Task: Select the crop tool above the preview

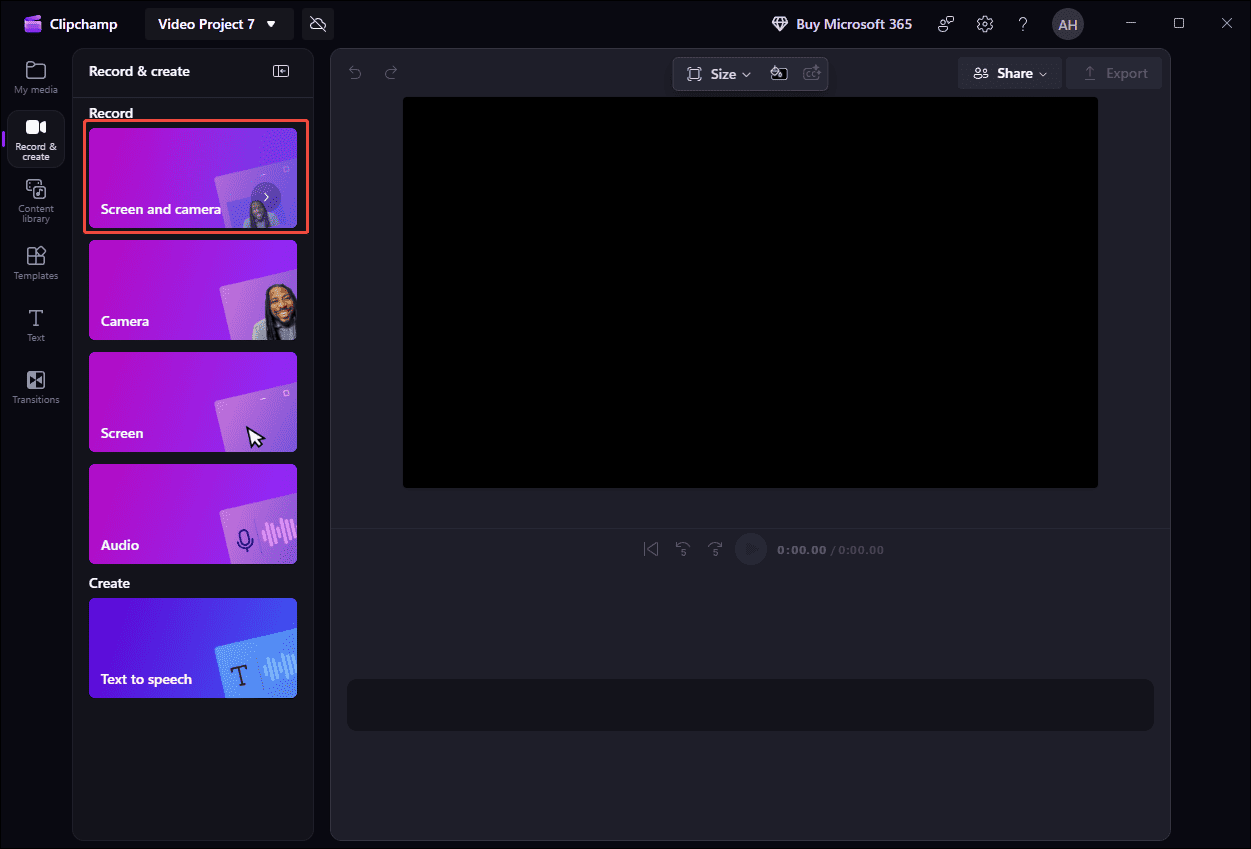Action: (693, 73)
